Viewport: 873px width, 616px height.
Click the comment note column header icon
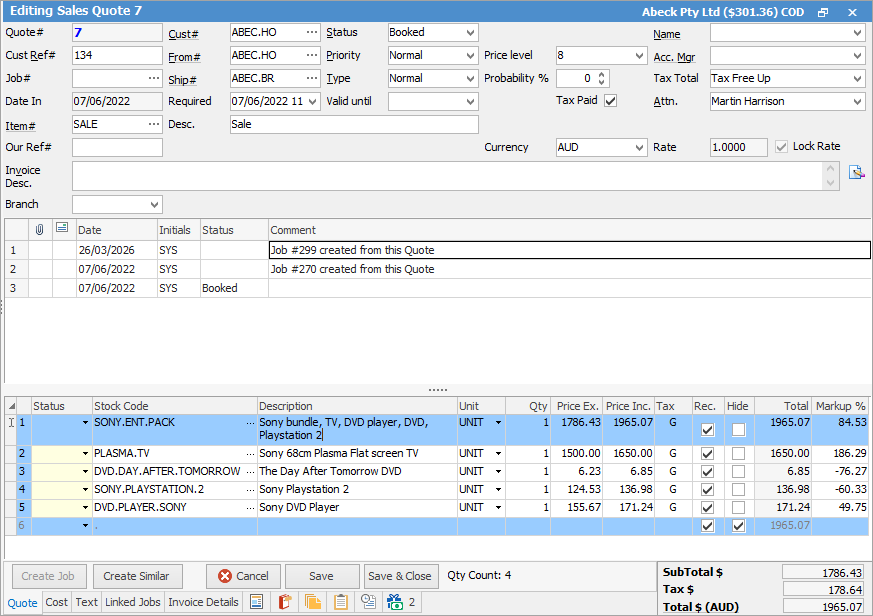pos(62,229)
